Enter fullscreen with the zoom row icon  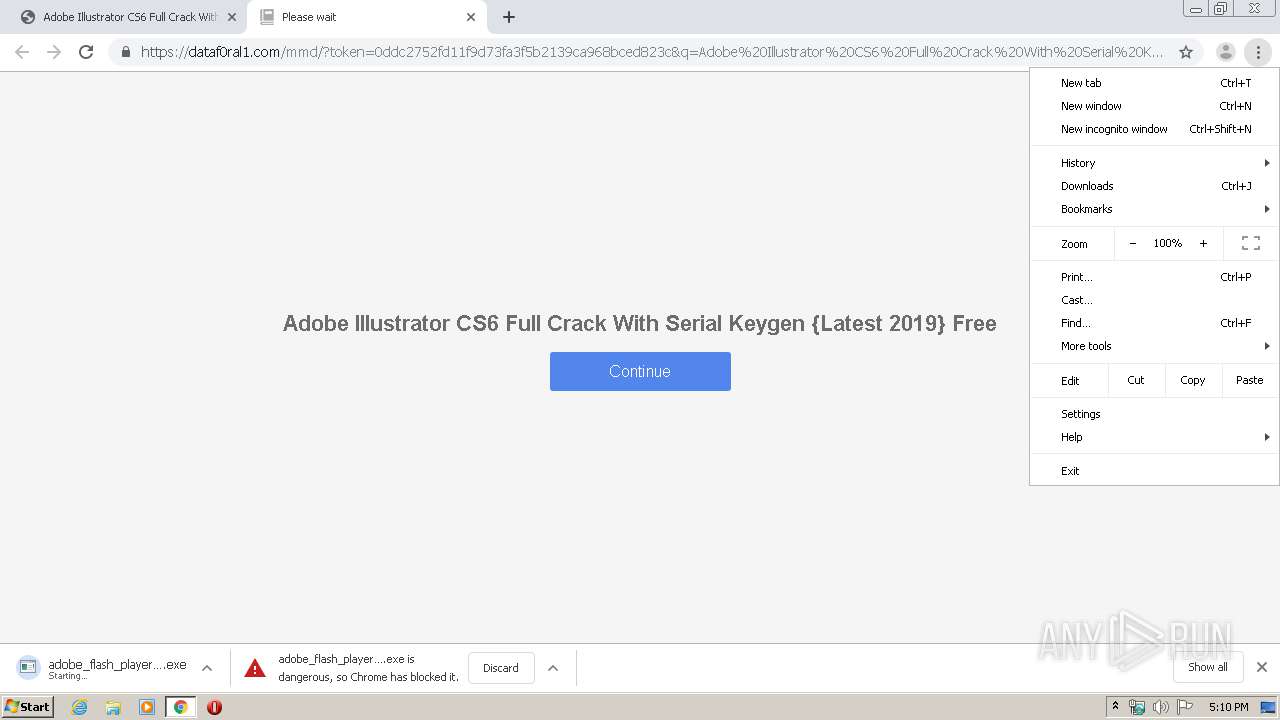point(1251,243)
